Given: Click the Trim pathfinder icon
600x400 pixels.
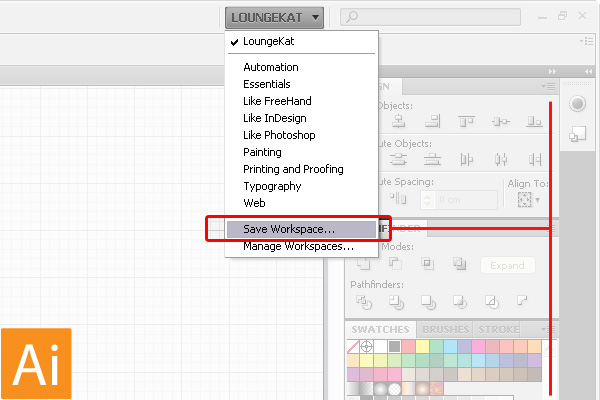Looking at the screenshot, I should pos(396,302).
